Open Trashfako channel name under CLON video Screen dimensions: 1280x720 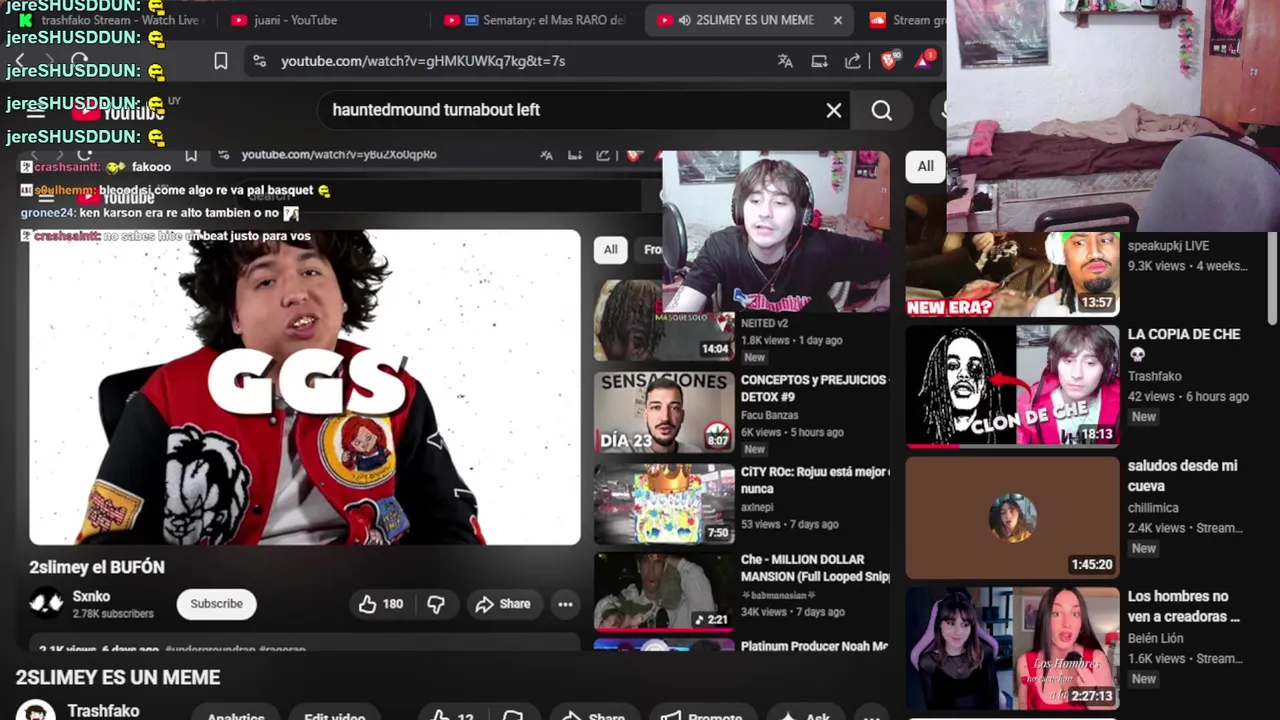click(x=1154, y=376)
